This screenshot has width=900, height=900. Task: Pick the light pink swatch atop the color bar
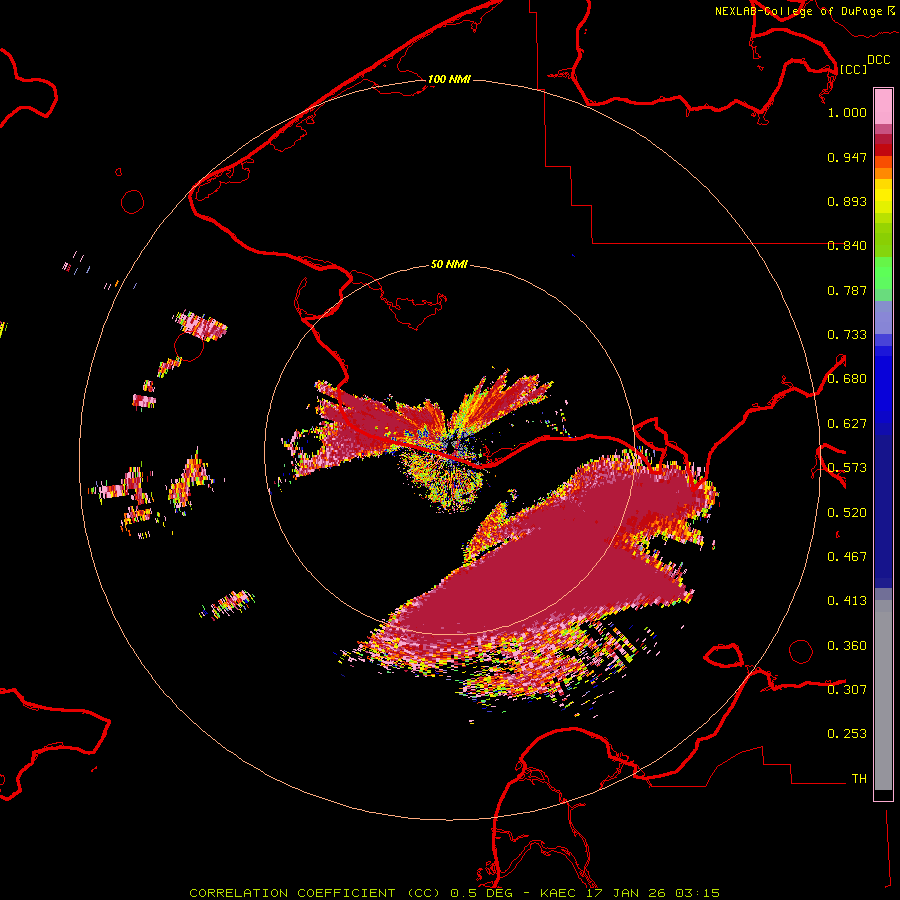[x=883, y=106]
